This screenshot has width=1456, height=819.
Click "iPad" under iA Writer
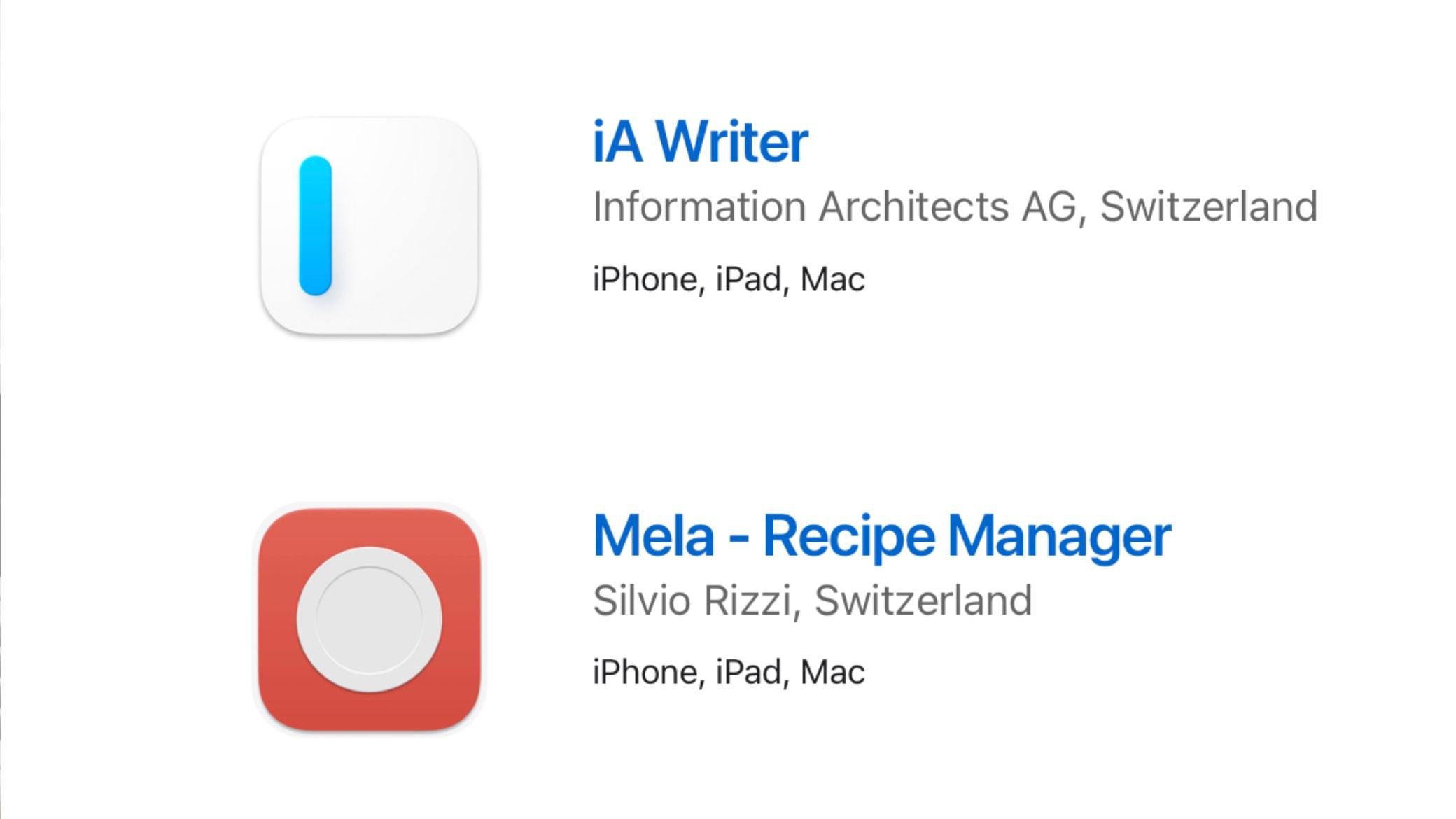pos(748,279)
